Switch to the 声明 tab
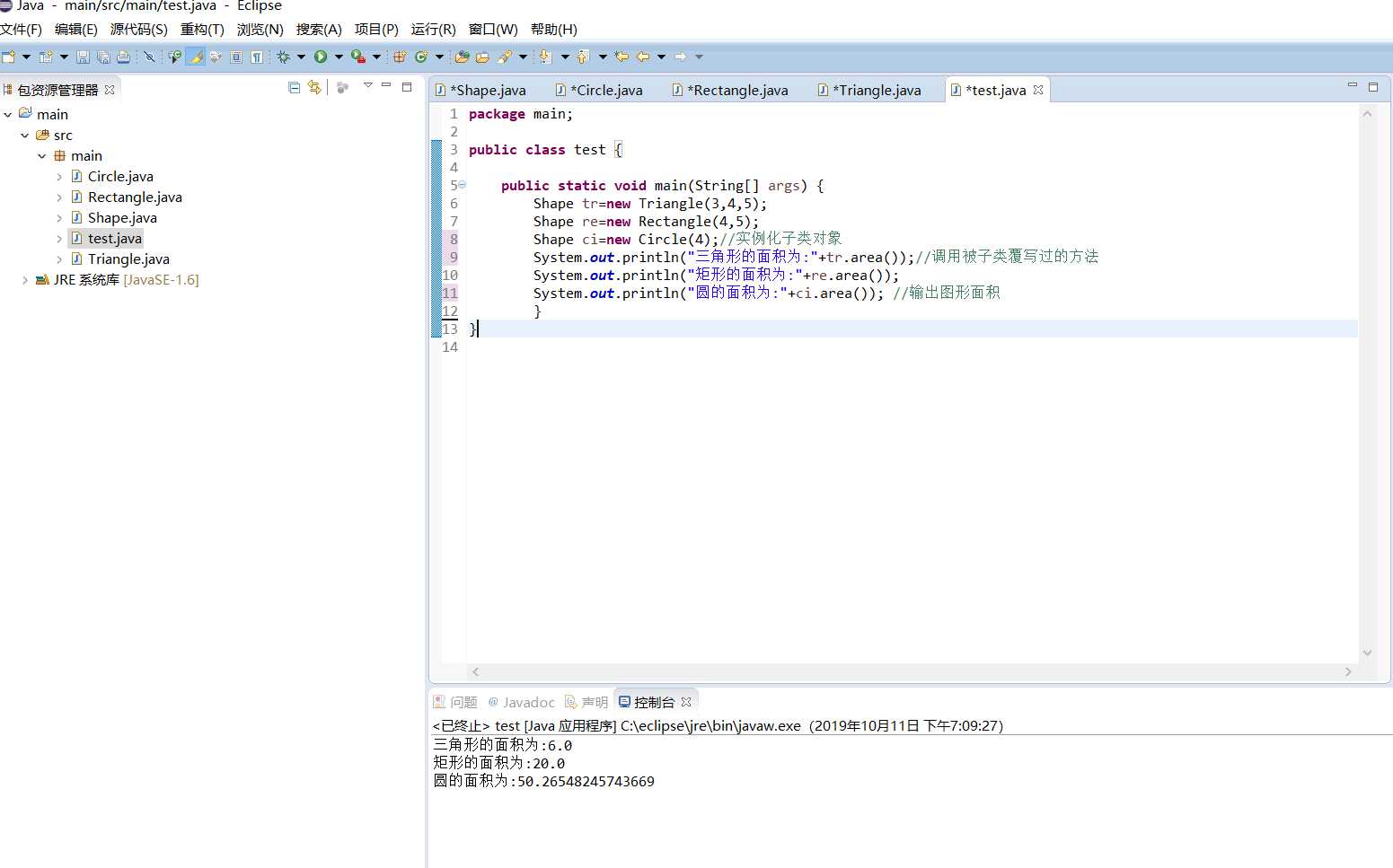Viewport: 1393px width, 868px height. click(x=586, y=702)
